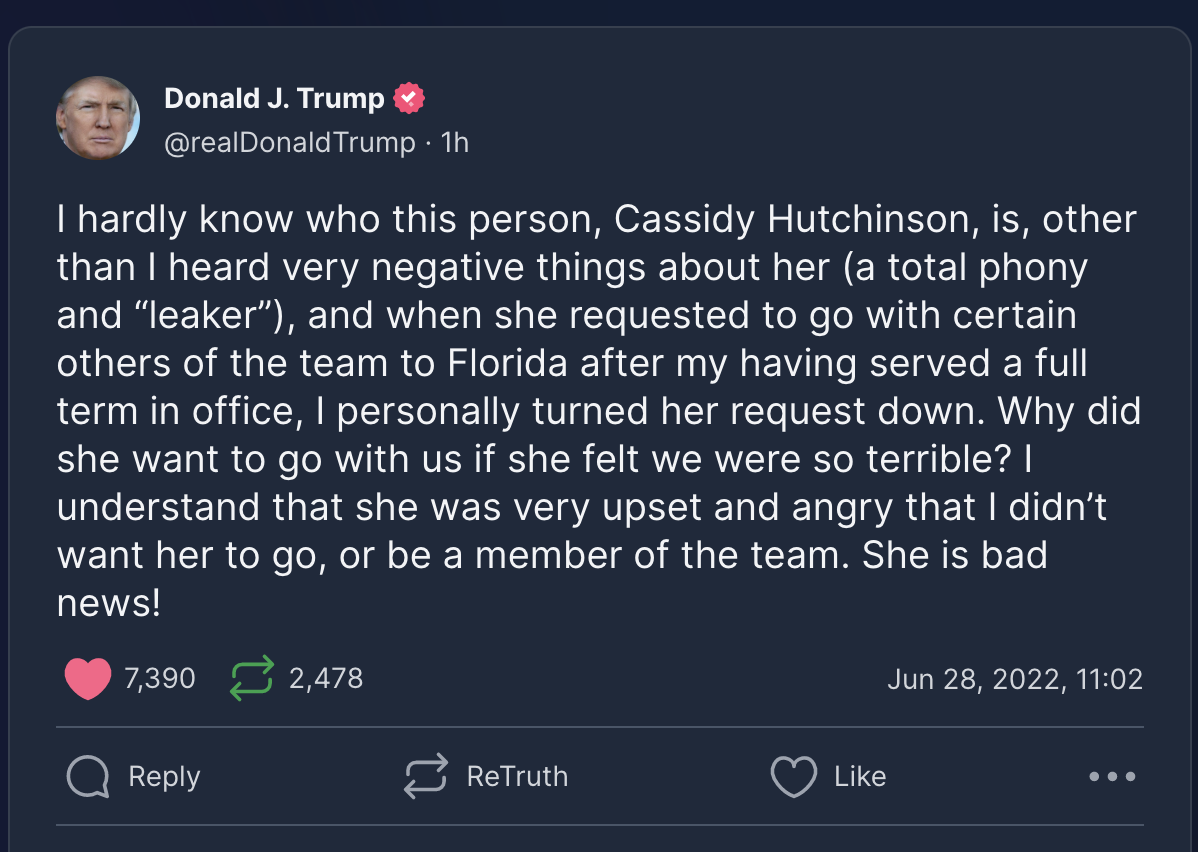Click the ReTruth text label
The image size is (1198, 852).
(x=517, y=776)
